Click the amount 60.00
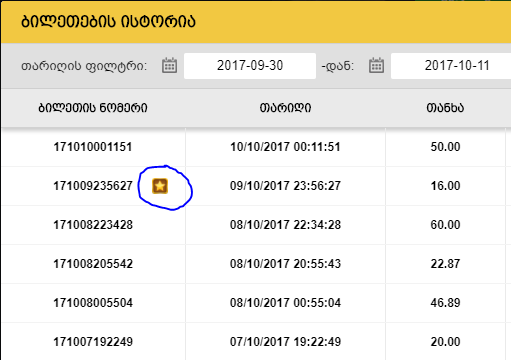Screen dimensions: 511x360 click(x=445, y=225)
